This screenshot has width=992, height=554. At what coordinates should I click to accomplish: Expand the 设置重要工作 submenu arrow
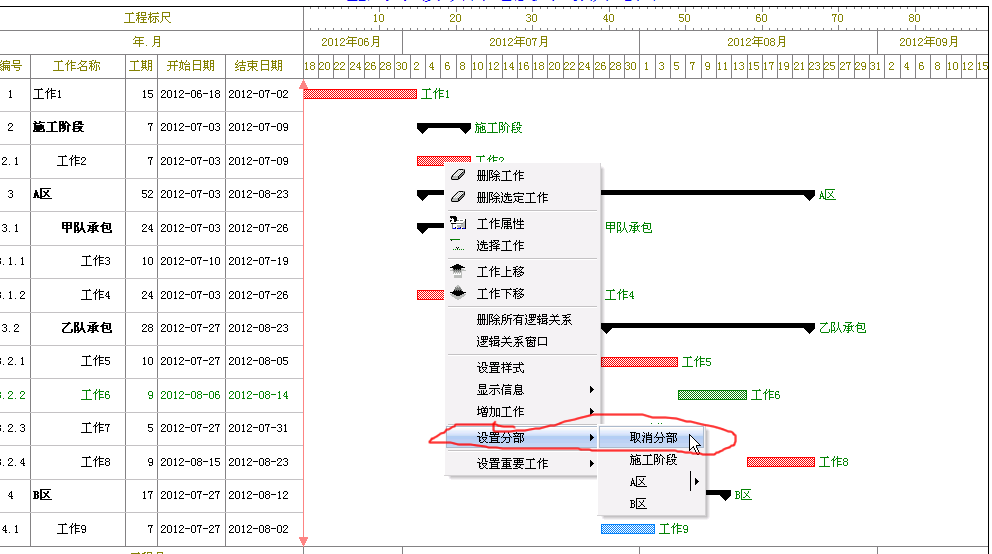592,464
